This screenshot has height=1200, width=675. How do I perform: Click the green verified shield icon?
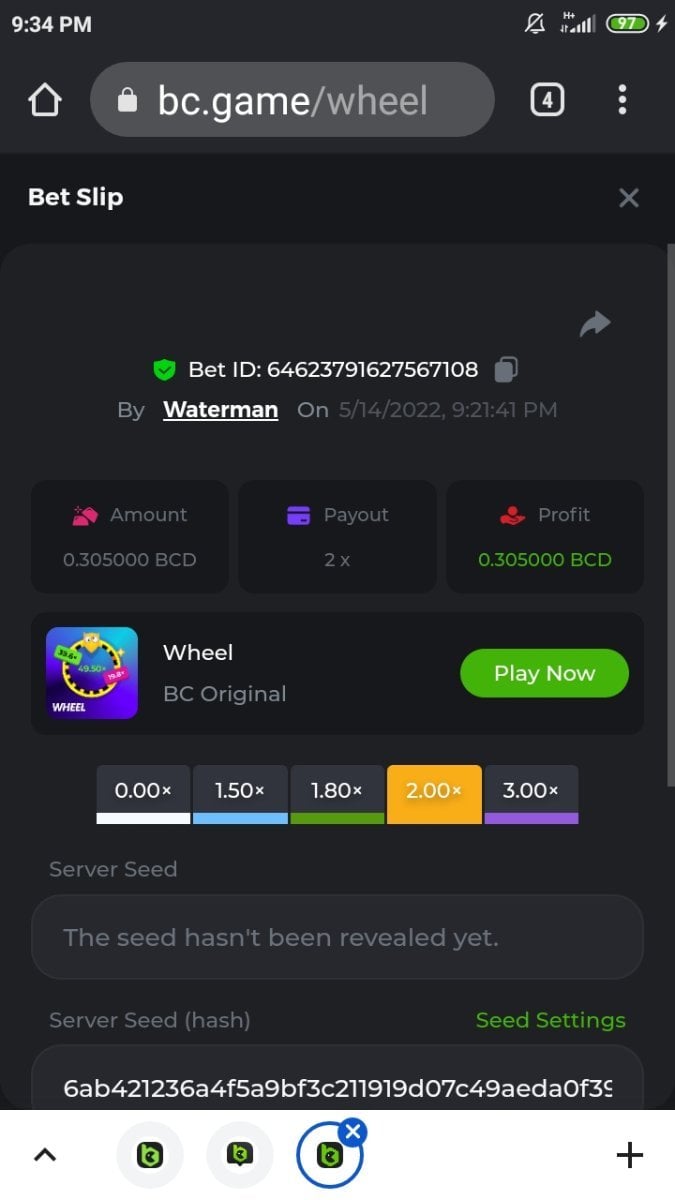pos(164,370)
